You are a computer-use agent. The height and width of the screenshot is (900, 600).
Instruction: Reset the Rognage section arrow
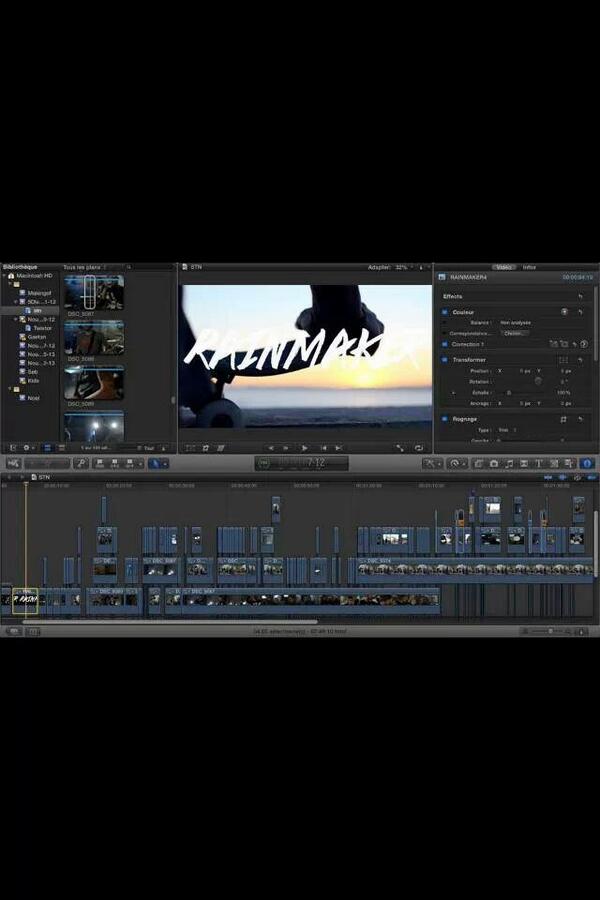pos(581,419)
